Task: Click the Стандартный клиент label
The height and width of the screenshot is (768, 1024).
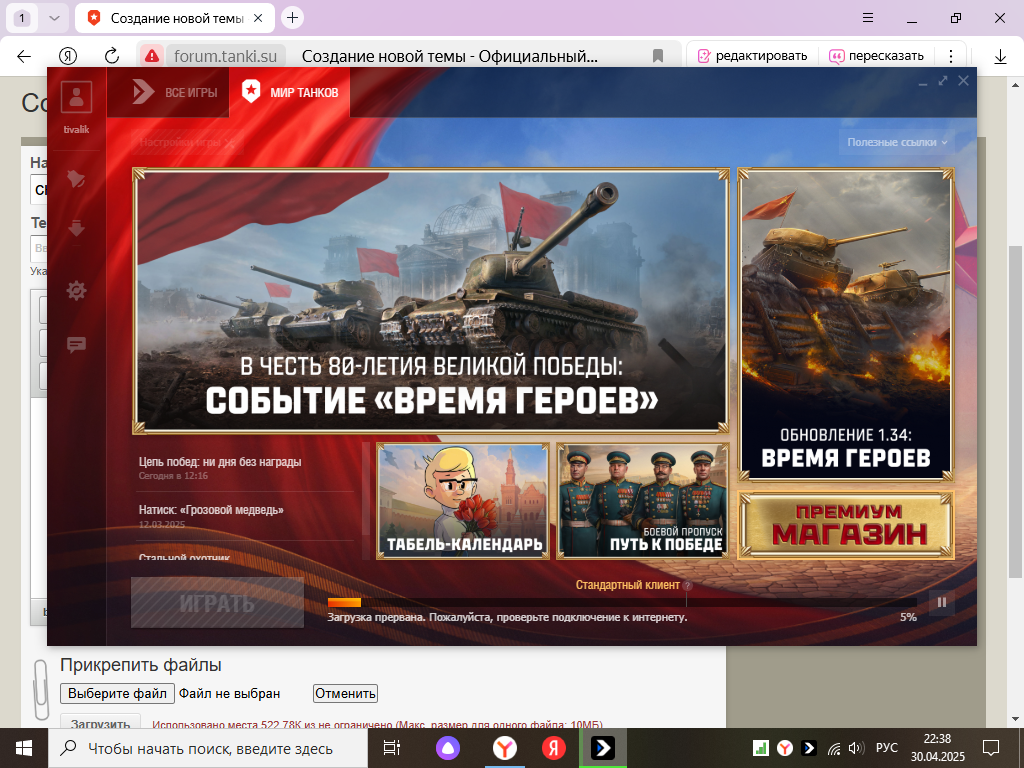Action: coord(628,585)
